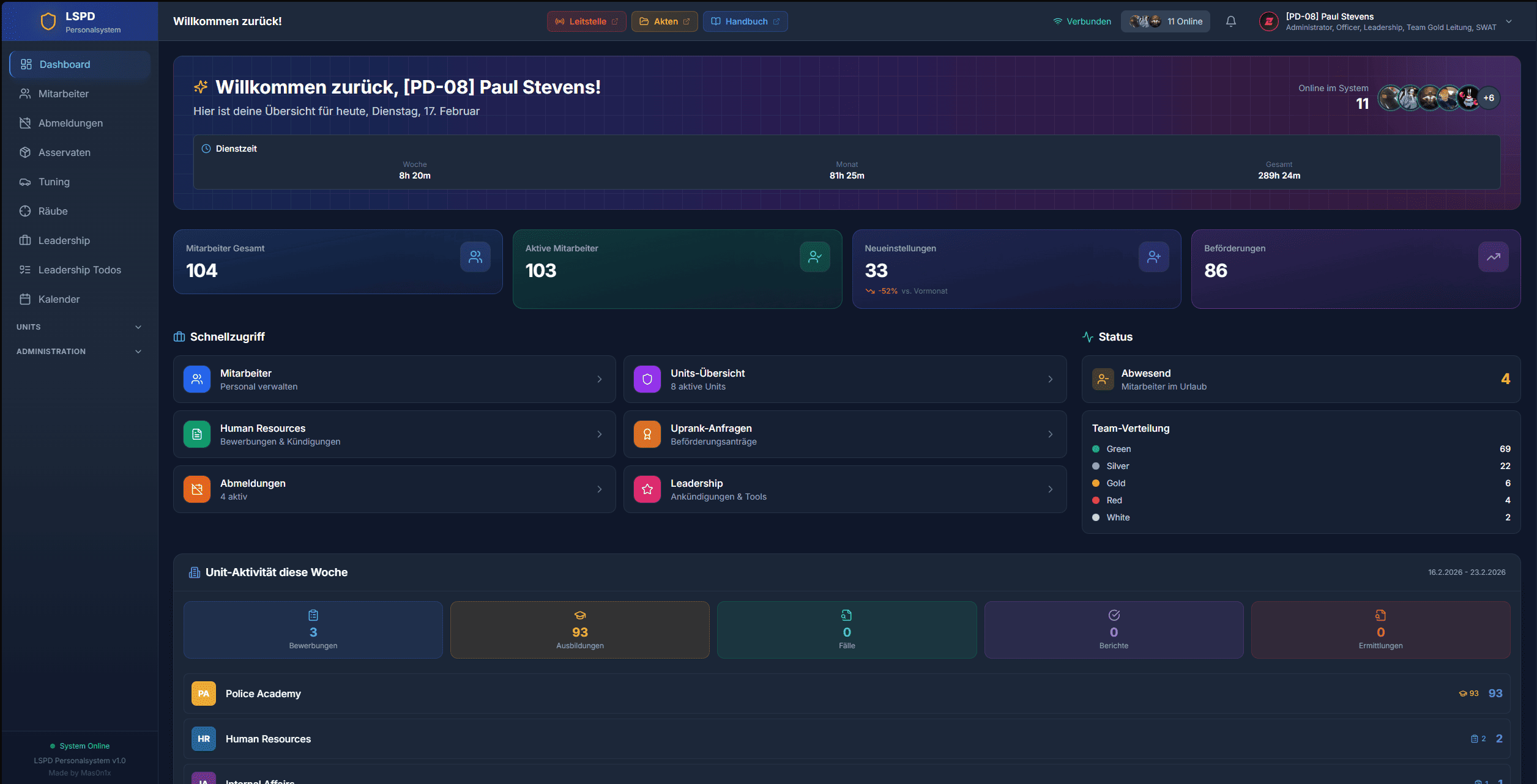Image resolution: width=1537 pixels, height=784 pixels.
Task: Click the LSPD shield logo
Action: 48,20
